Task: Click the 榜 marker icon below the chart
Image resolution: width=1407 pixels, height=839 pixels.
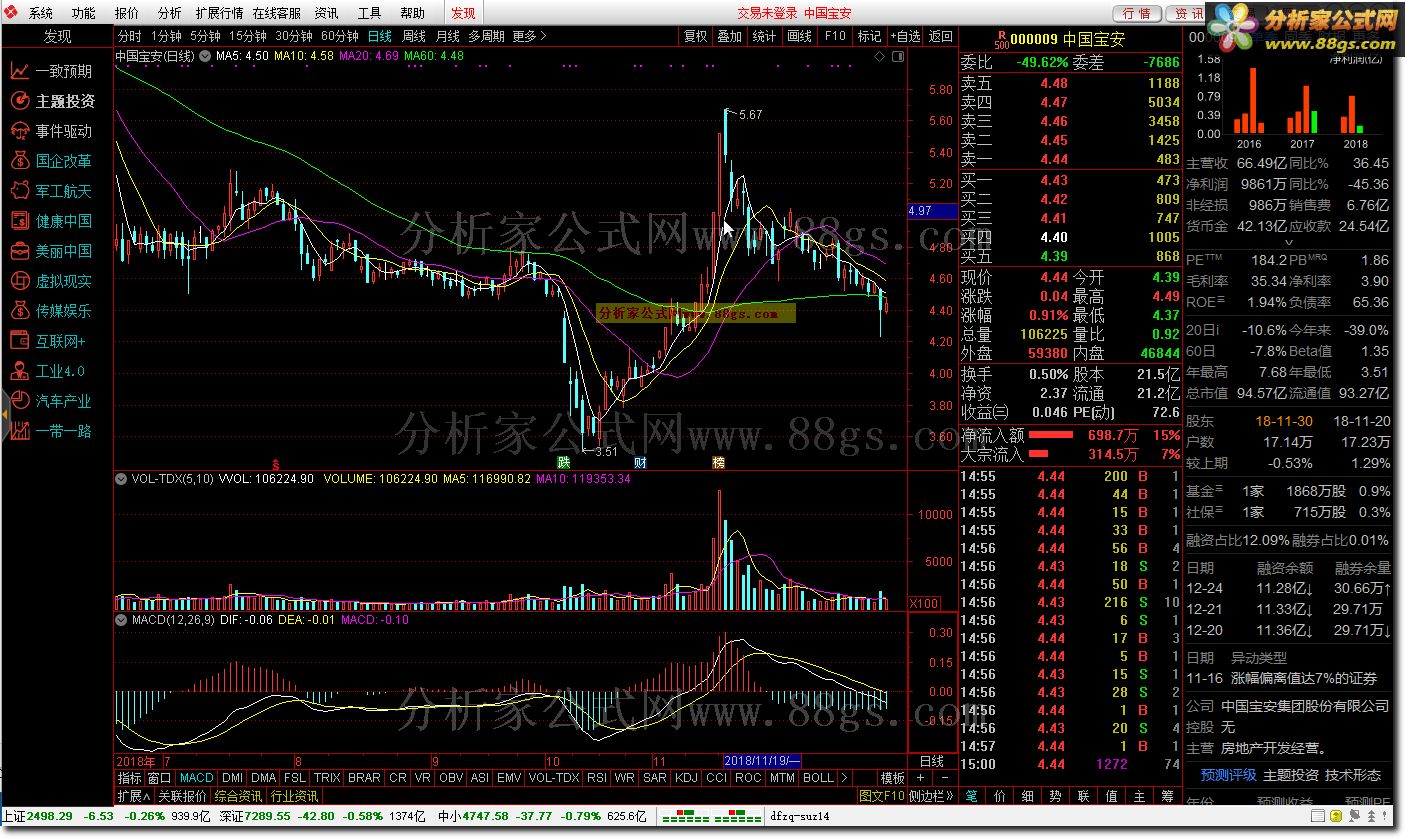Action: 718,463
